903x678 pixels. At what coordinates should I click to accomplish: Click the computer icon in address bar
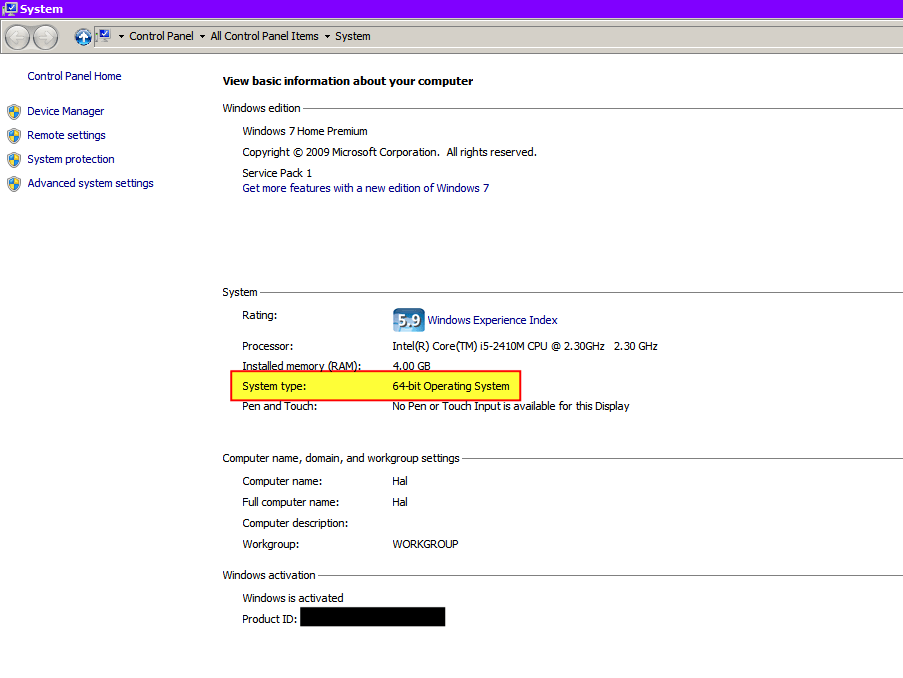click(x=104, y=36)
